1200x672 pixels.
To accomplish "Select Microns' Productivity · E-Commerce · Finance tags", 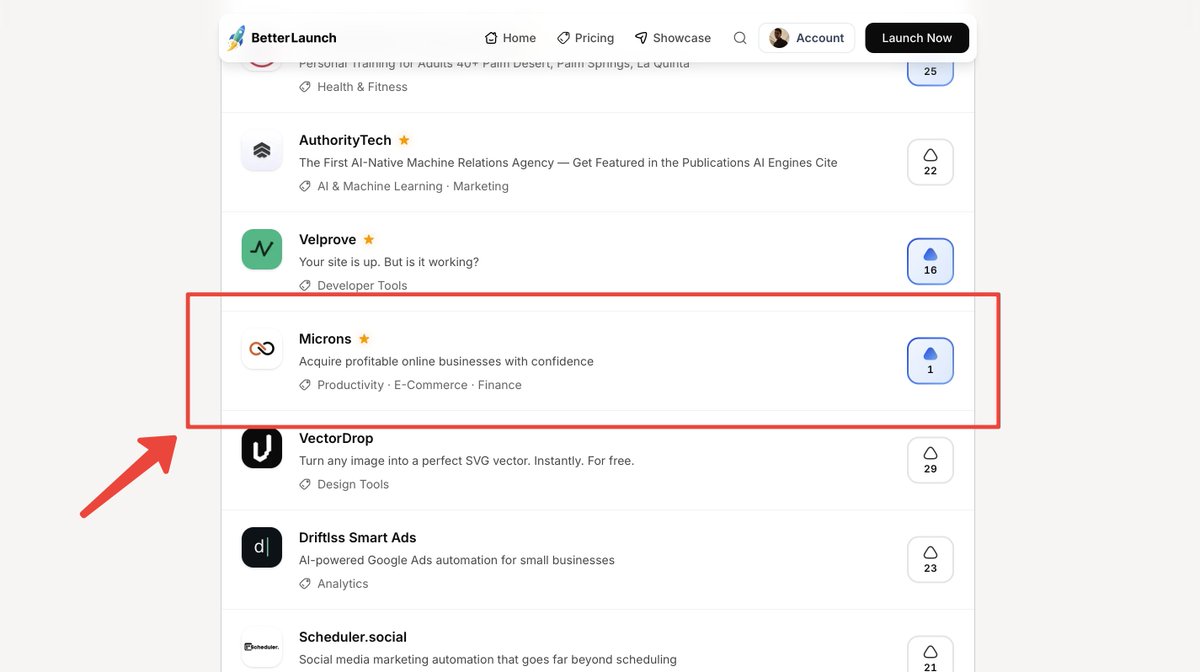I will [419, 385].
